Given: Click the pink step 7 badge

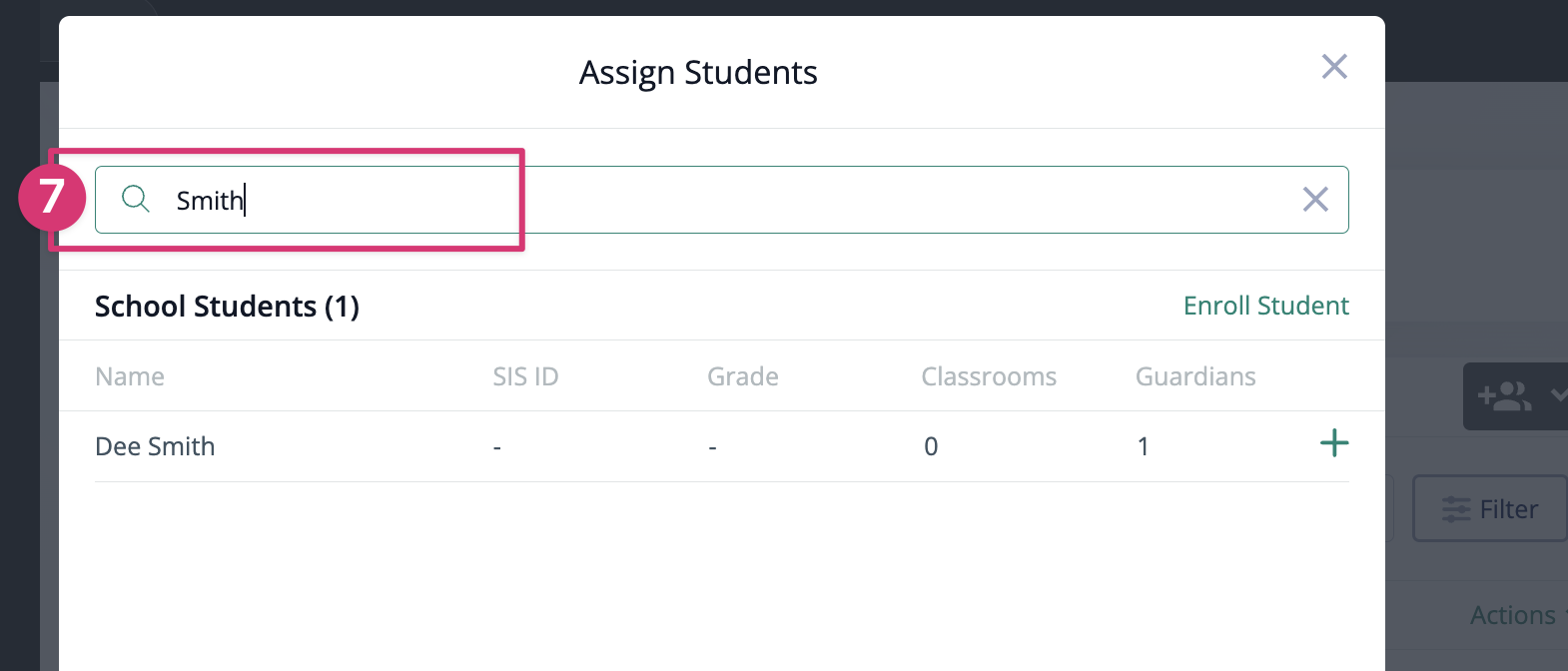Looking at the screenshot, I should [51, 196].
